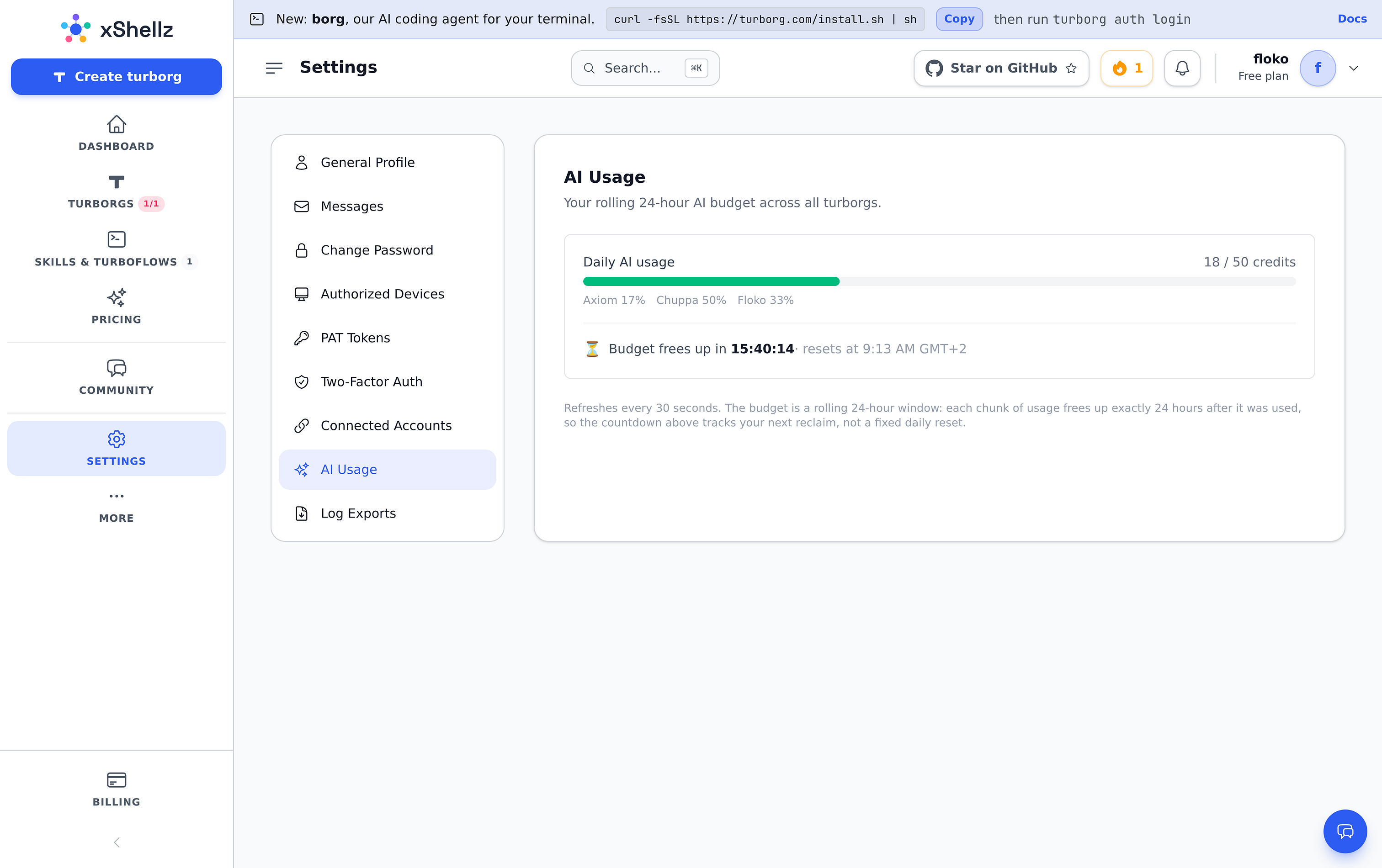The width and height of the screenshot is (1382, 868).
Task: Open the Pricing sparkle icon
Action: point(117,297)
